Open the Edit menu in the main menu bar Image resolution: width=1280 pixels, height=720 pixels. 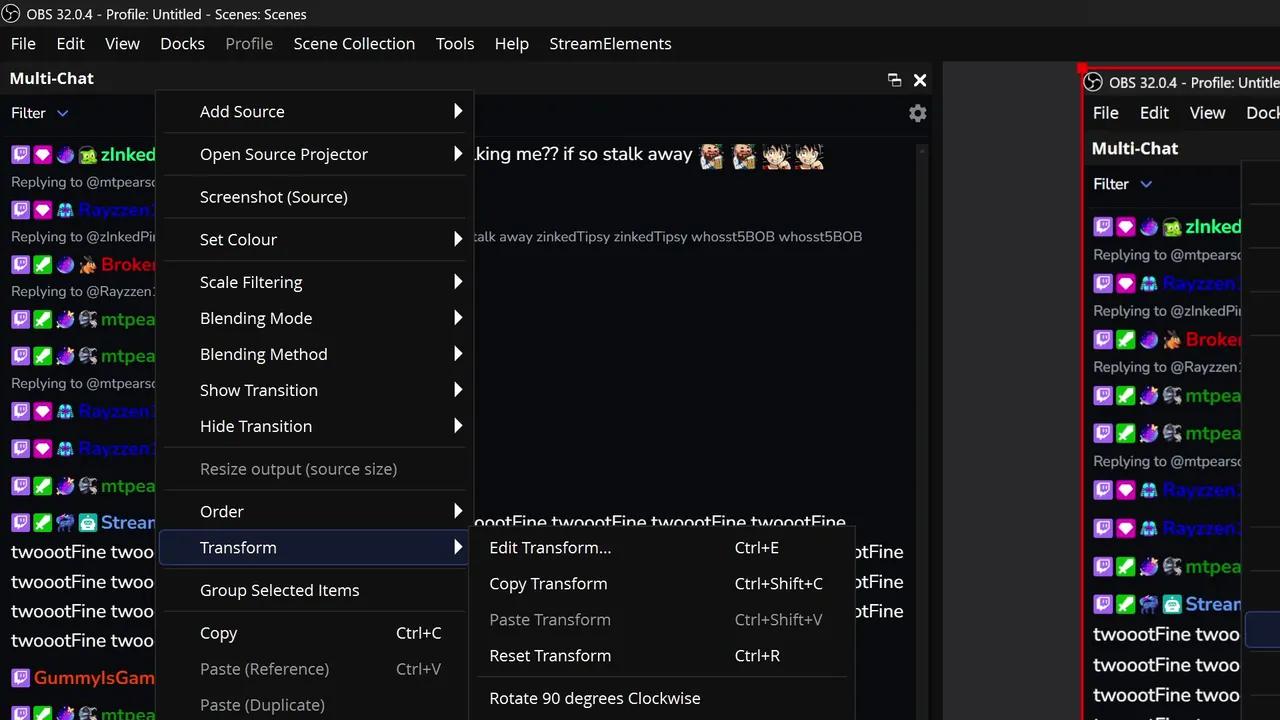tap(70, 44)
